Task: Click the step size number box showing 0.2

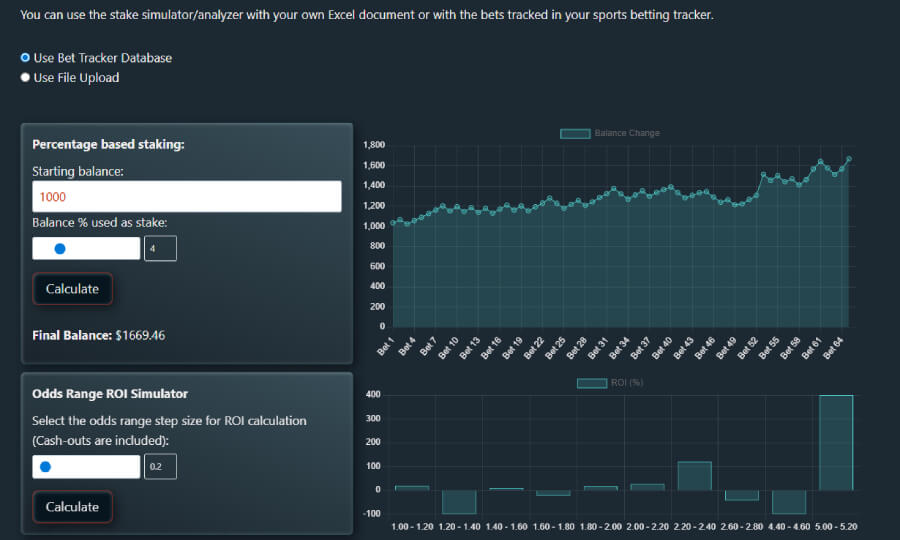Action: pos(160,467)
